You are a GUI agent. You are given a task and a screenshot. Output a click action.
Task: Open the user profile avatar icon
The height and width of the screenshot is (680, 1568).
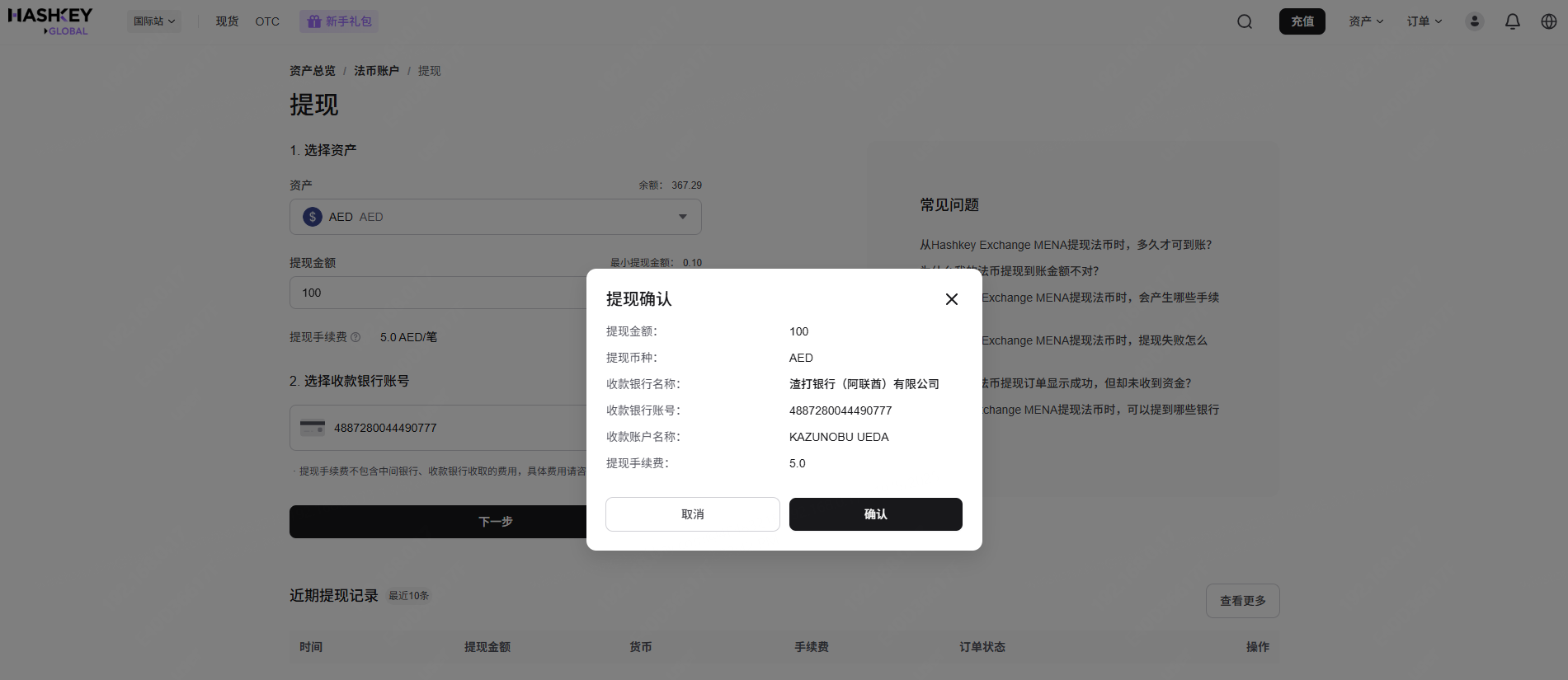pyautogui.click(x=1475, y=21)
